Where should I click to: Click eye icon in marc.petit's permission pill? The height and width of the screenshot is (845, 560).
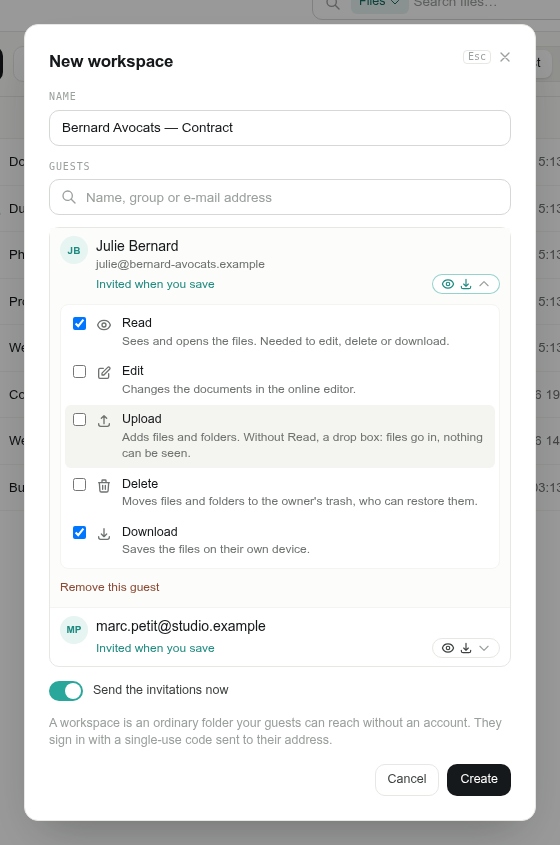tap(448, 648)
